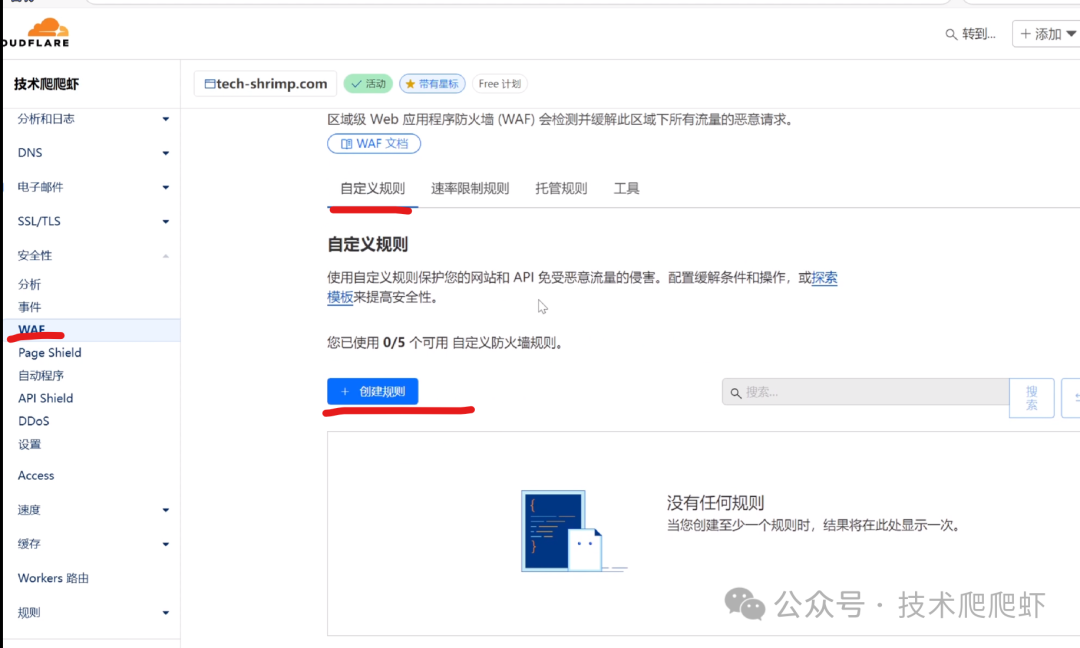This screenshot has height=648, width=1080.
Task: Click the Cloudflare cloud logo
Action: click(x=48, y=28)
